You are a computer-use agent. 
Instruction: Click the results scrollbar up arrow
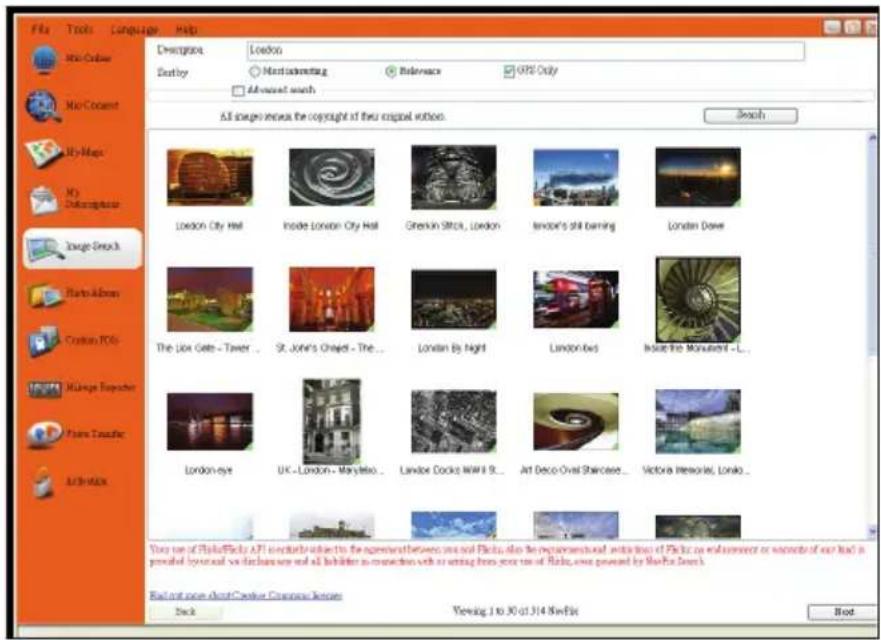pyautogui.click(x=873, y=137)
